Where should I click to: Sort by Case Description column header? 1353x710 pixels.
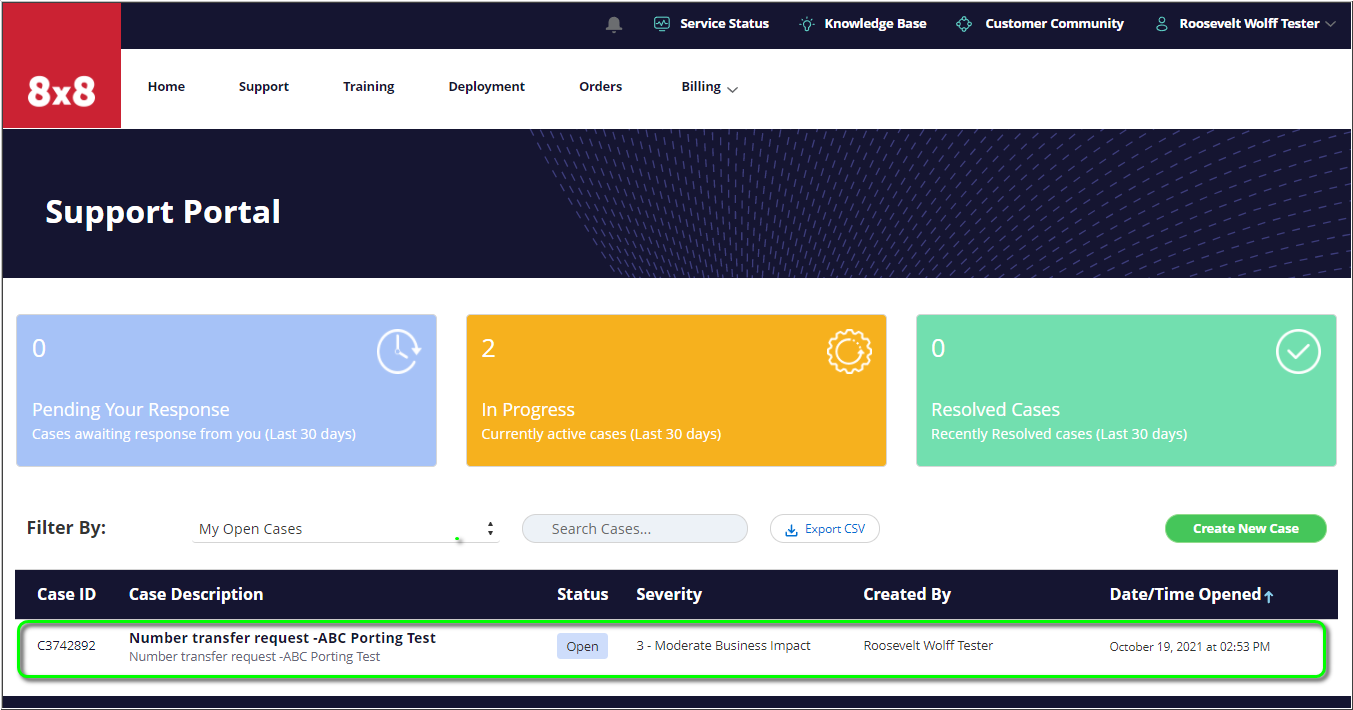coord(196,594)
